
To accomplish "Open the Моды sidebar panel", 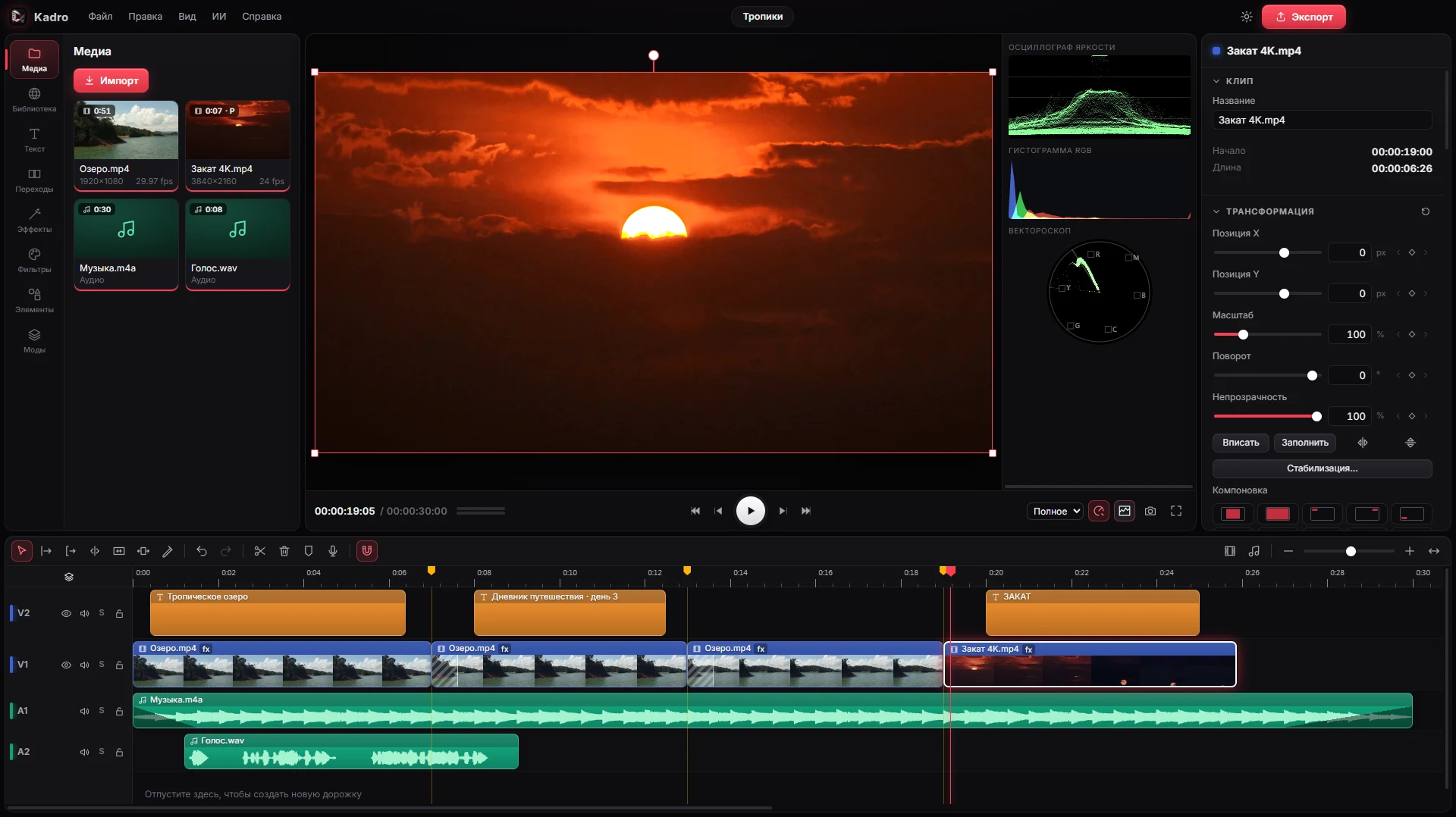I will point(34,340).
